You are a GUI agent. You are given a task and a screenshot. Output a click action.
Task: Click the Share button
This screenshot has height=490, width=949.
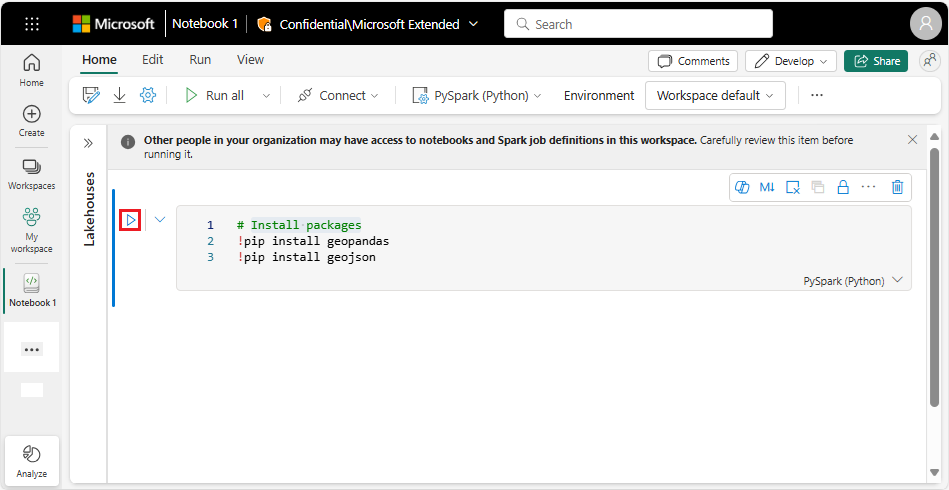[876, 61]
